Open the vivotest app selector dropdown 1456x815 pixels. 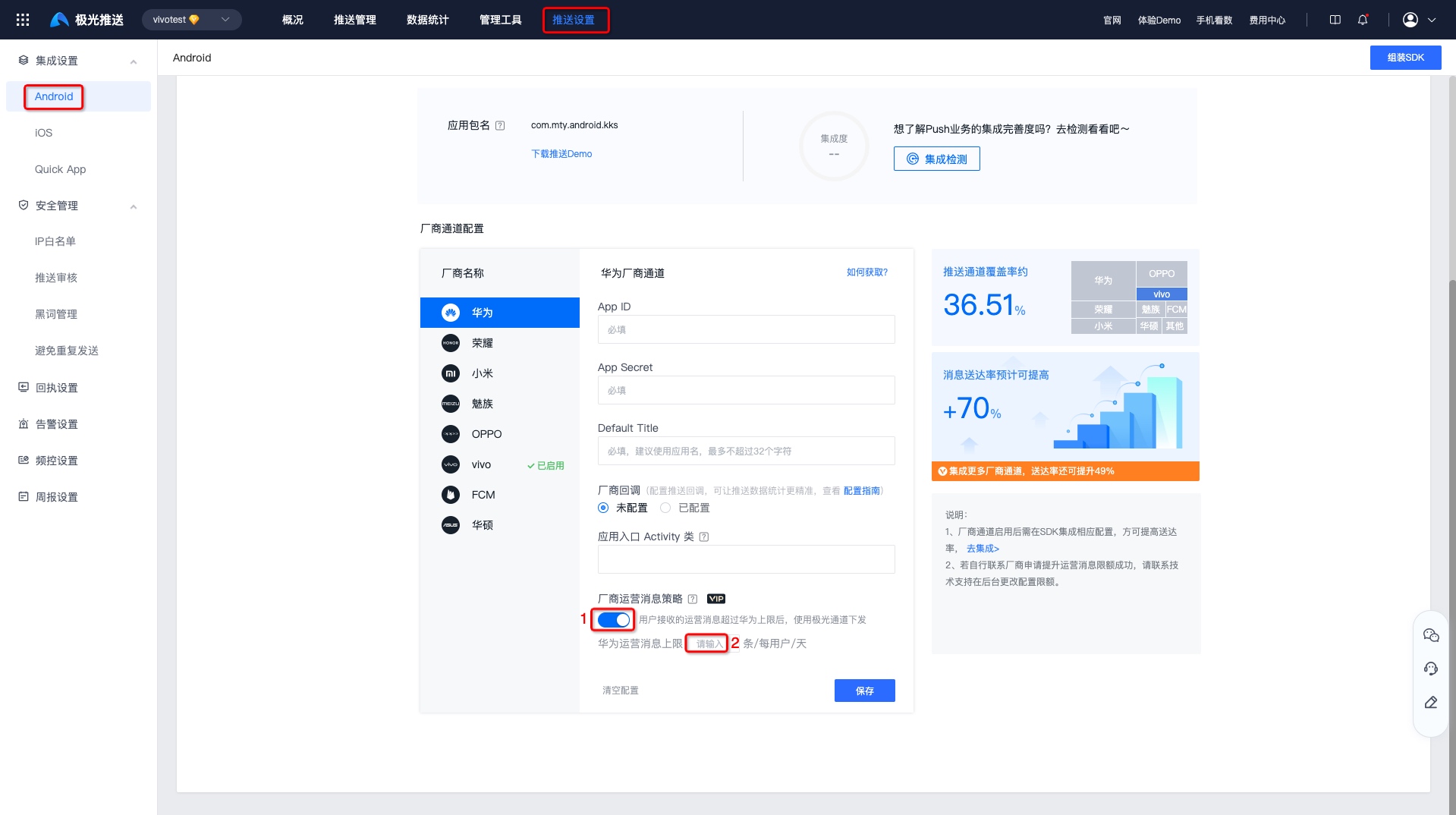pos(191,20)
